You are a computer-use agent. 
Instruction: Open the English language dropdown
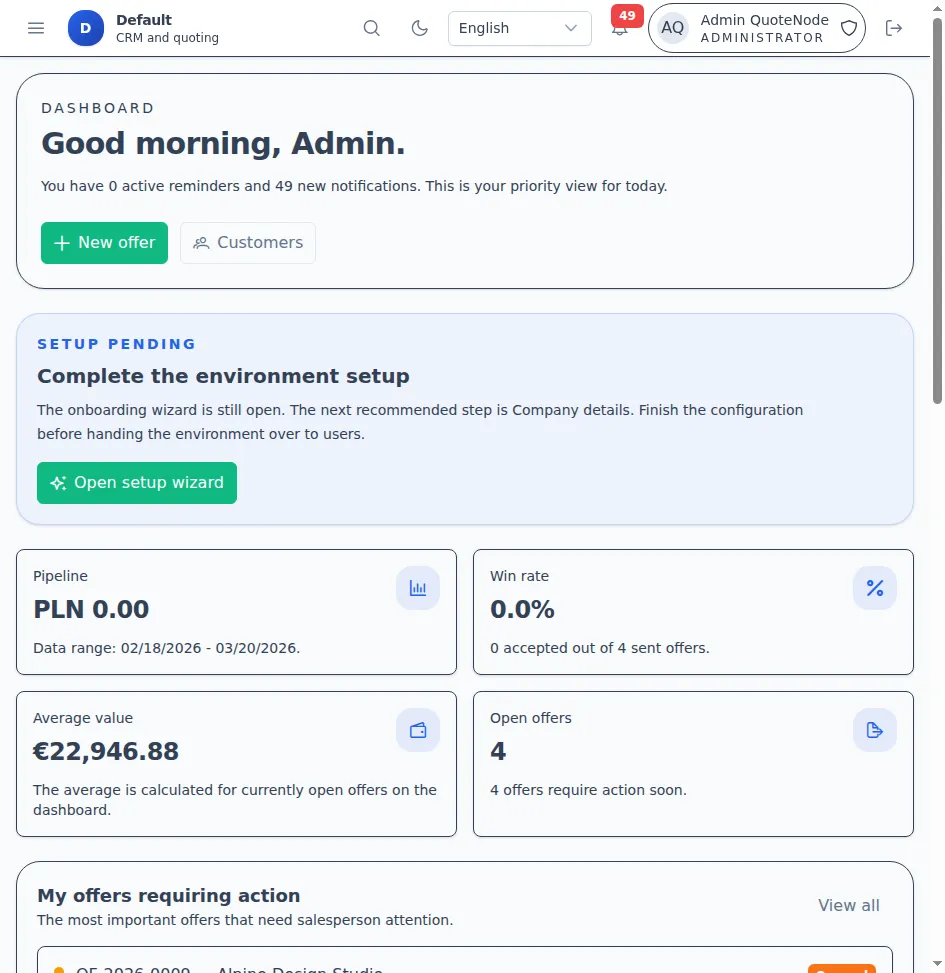click(519, 28)
